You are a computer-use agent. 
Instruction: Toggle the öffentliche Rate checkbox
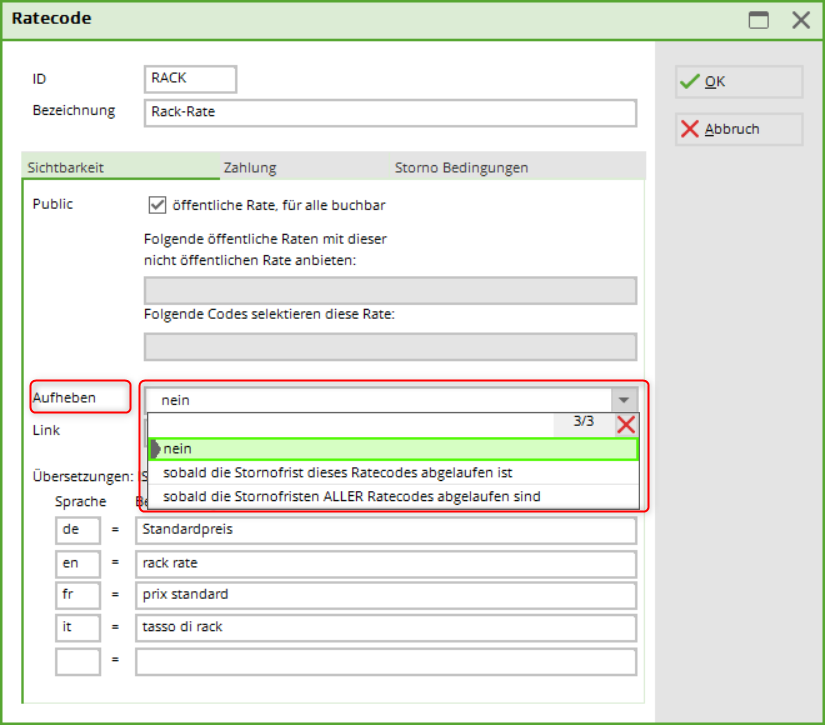156,205
